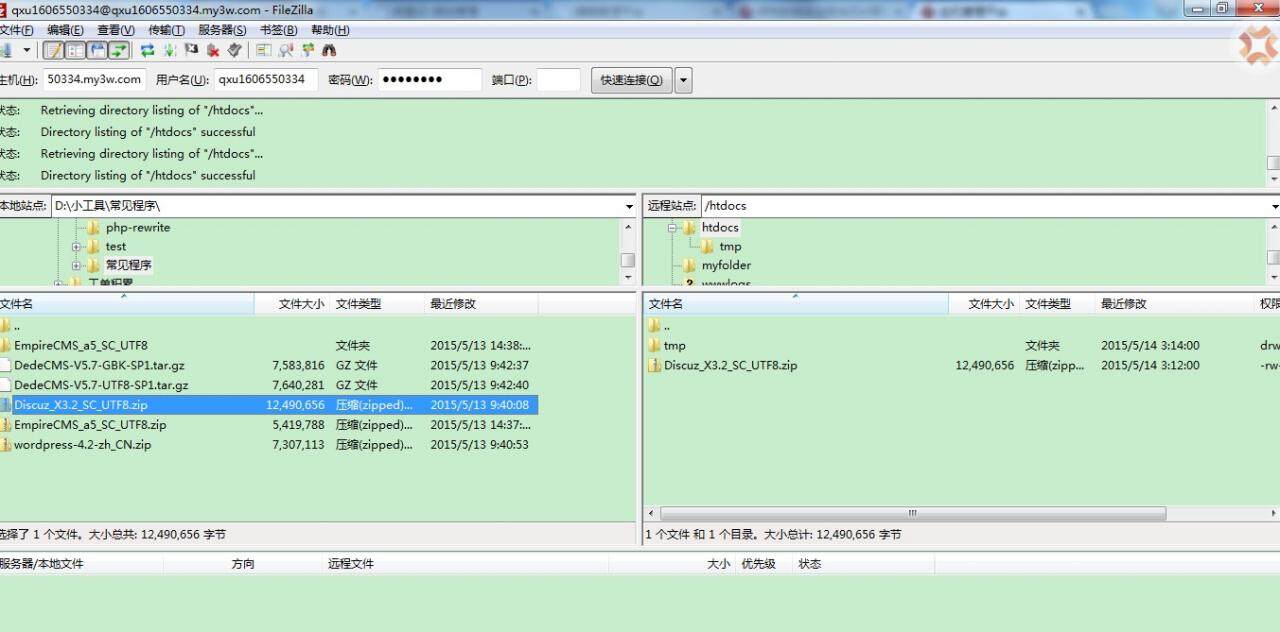Screen dimensions: 1280x632
Task: Click the host input field
Action: click(95, 80)
